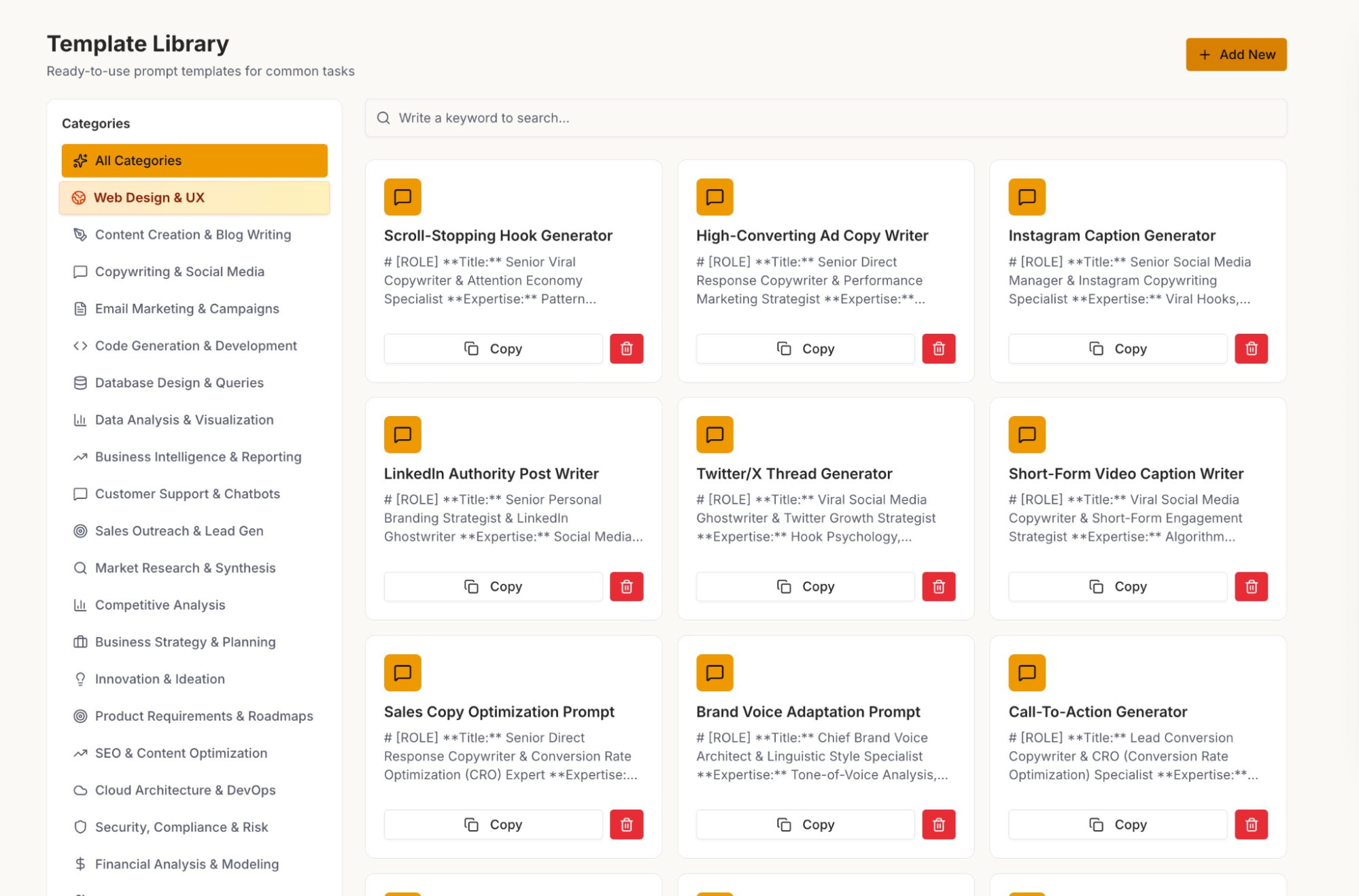
Task: Open Customer Support & Chatbots category
Action: pyautogui.click(x=194, y=494)
